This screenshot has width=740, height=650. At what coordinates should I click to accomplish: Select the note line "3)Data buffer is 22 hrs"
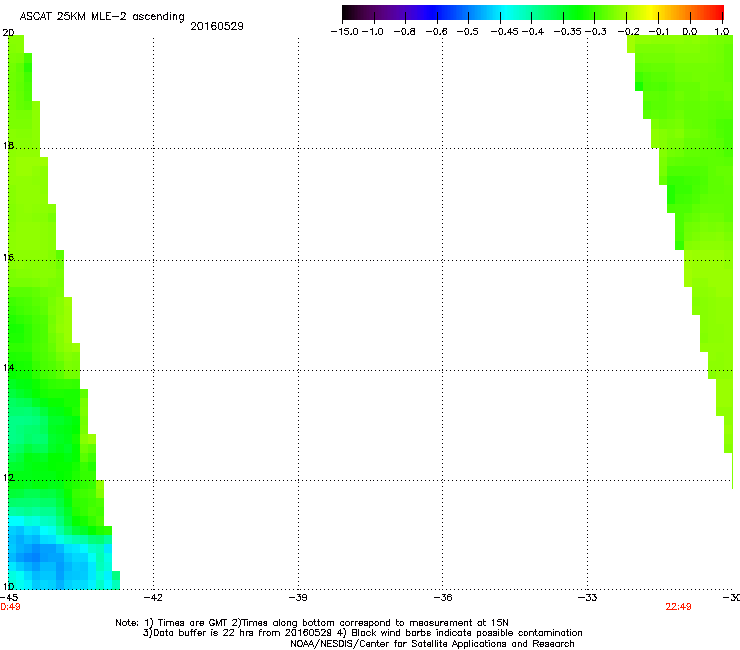(362, 633)
